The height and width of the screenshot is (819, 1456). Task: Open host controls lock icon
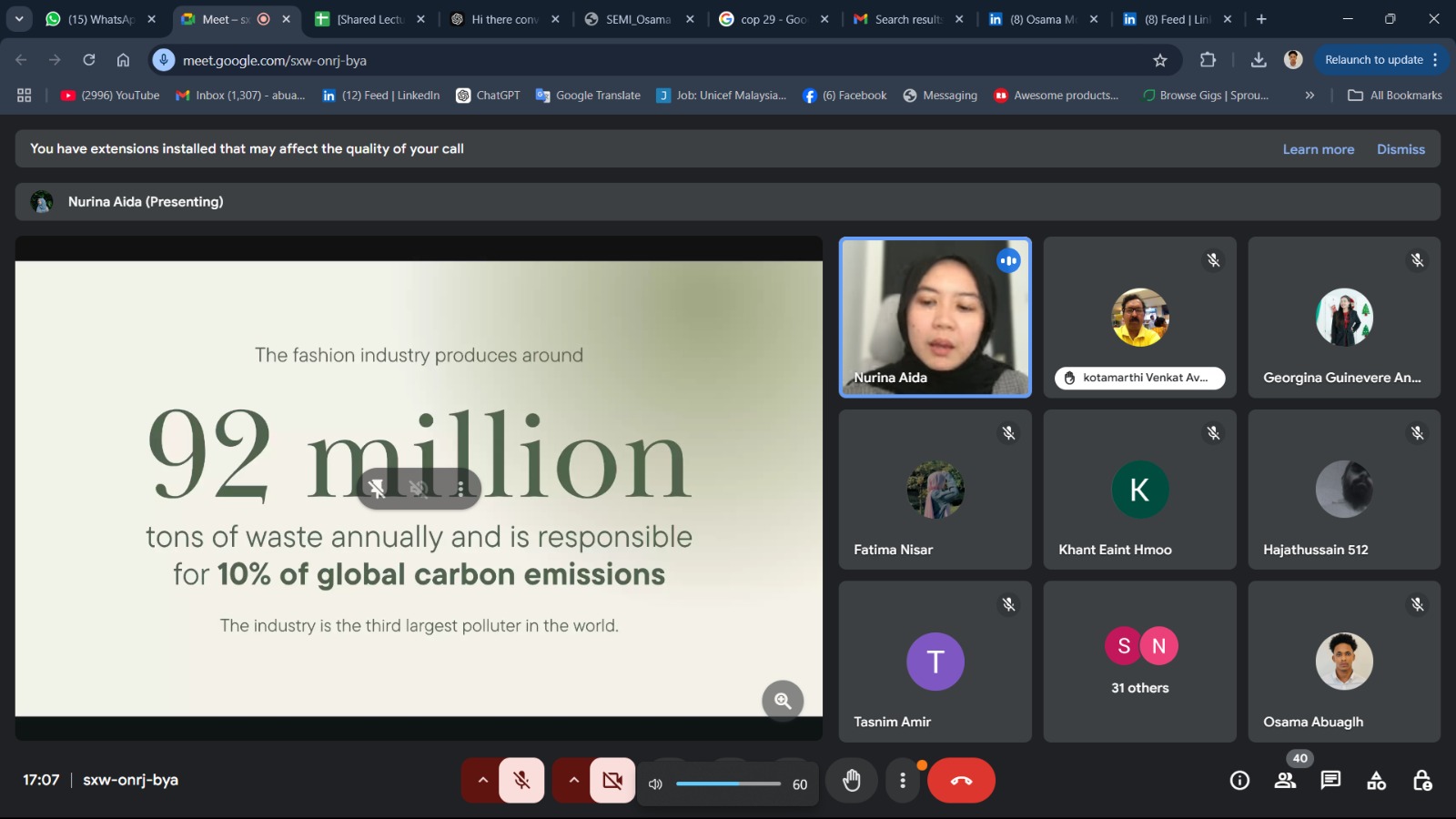click(x=1421, y=781)
